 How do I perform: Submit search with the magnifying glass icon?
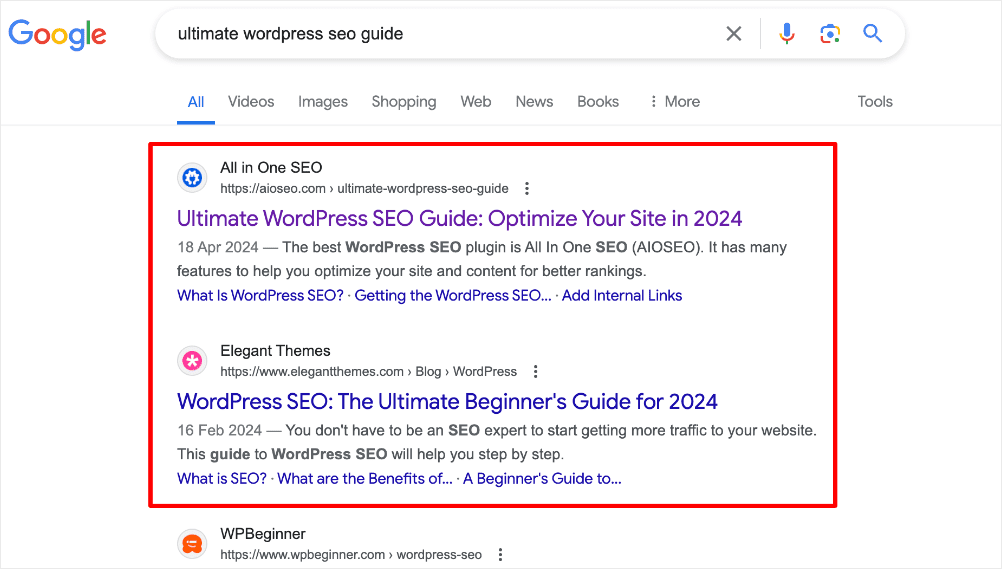coord(872,33)
